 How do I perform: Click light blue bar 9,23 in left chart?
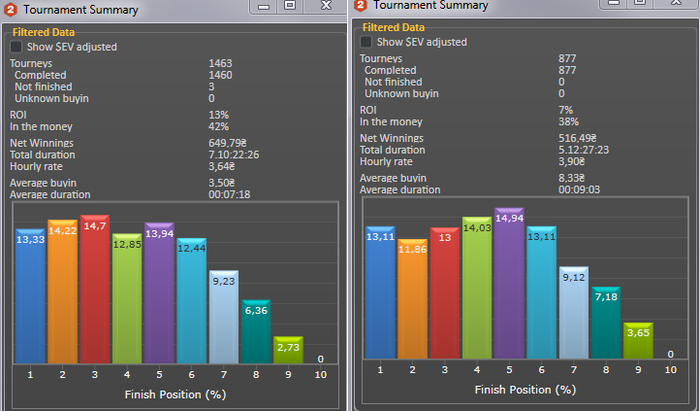(224, 317)
